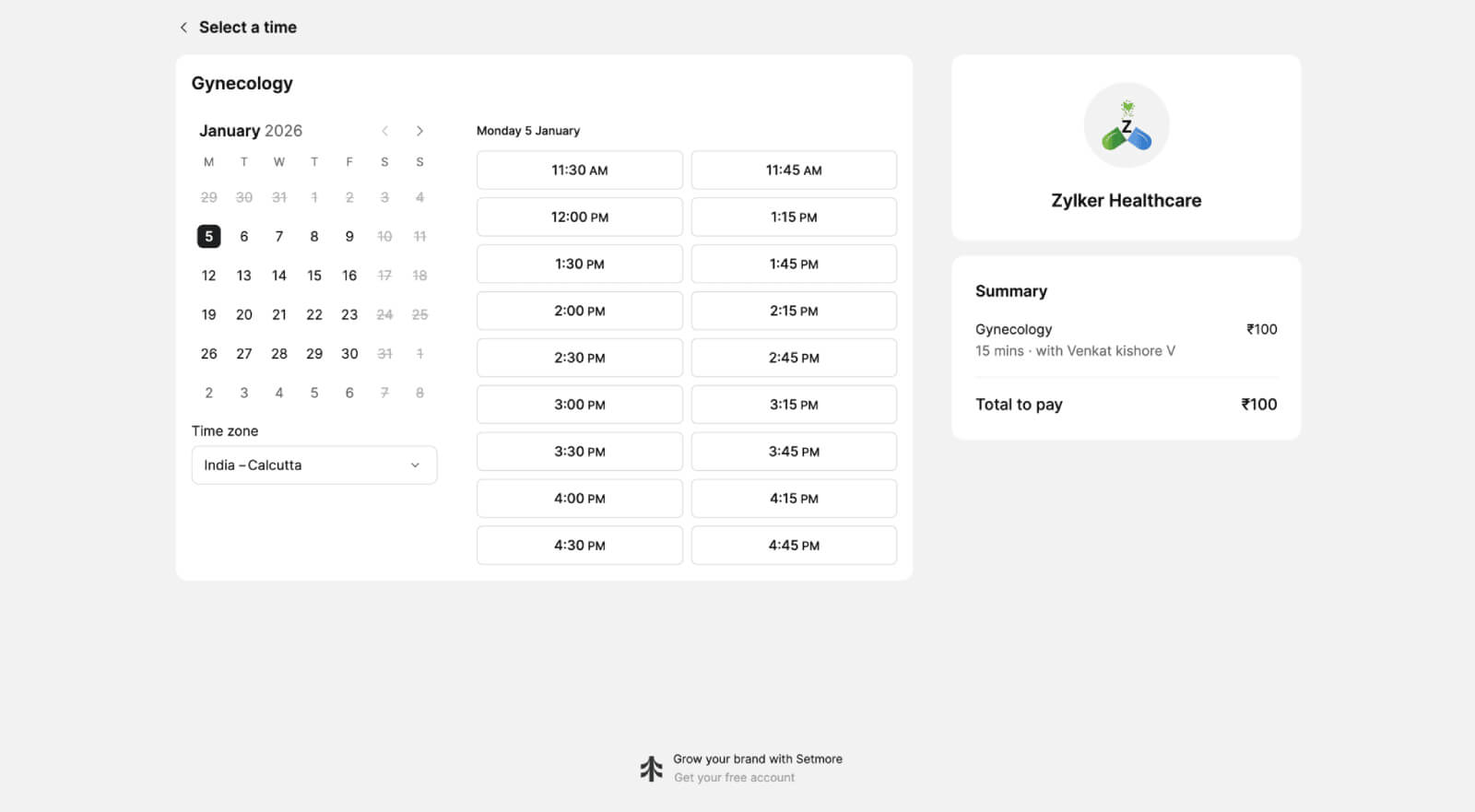Screen dimensions: 1475x812
Task: Book the 11:30 AM time slot
Action: pyautogui.click(x=580, y=171)
